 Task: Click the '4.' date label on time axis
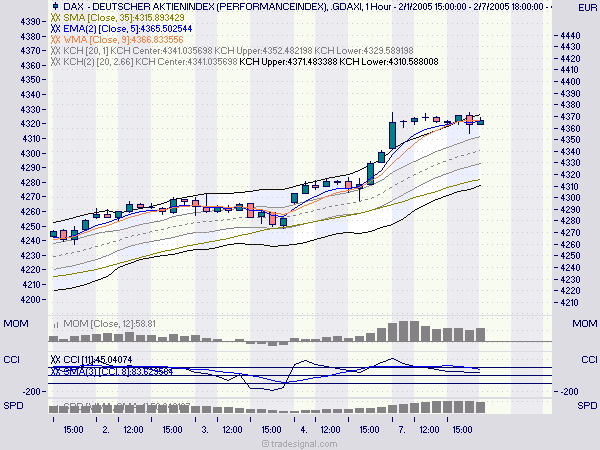click(304, 430)
